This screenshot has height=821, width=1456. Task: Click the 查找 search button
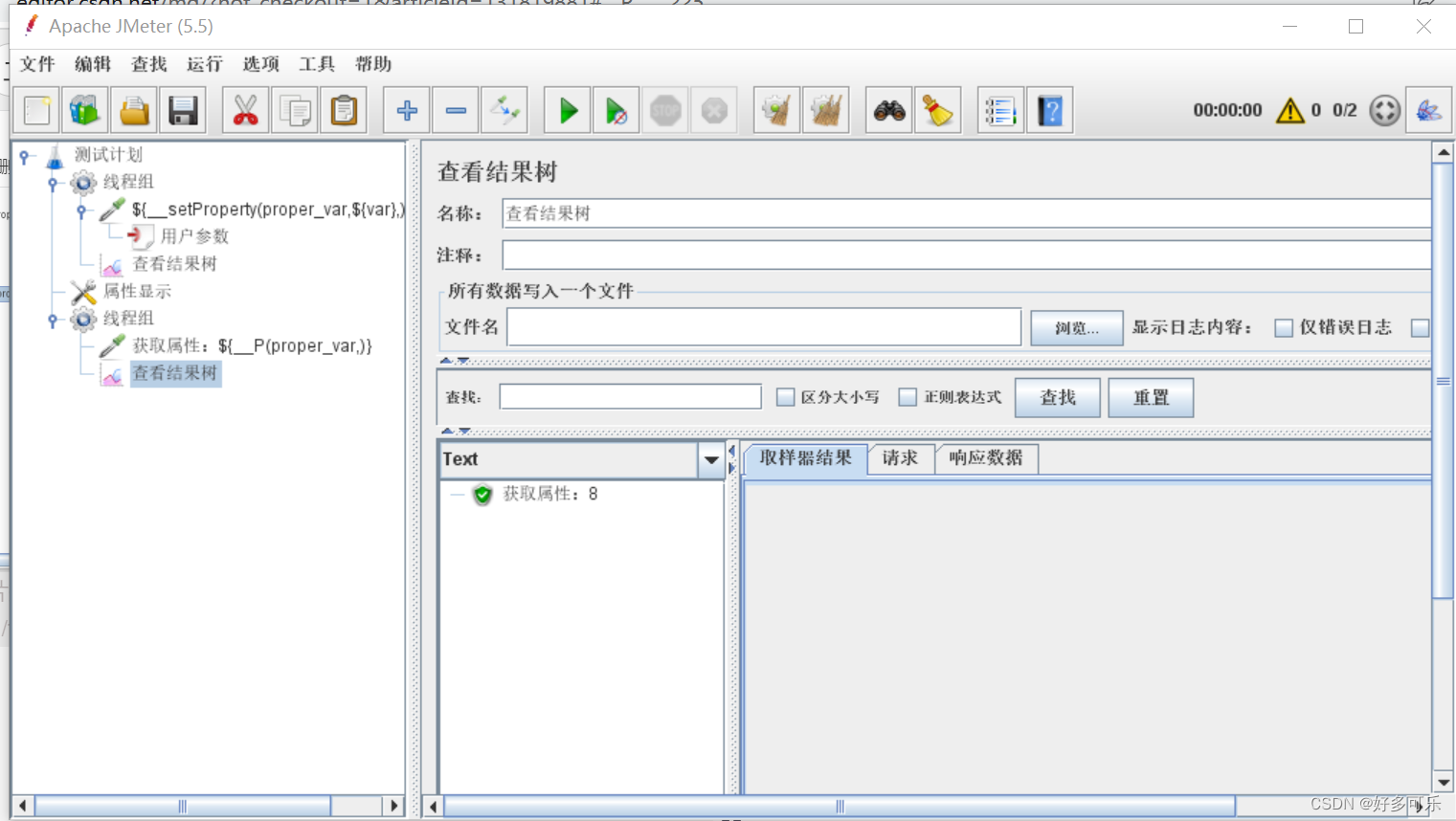[1058, 398]
